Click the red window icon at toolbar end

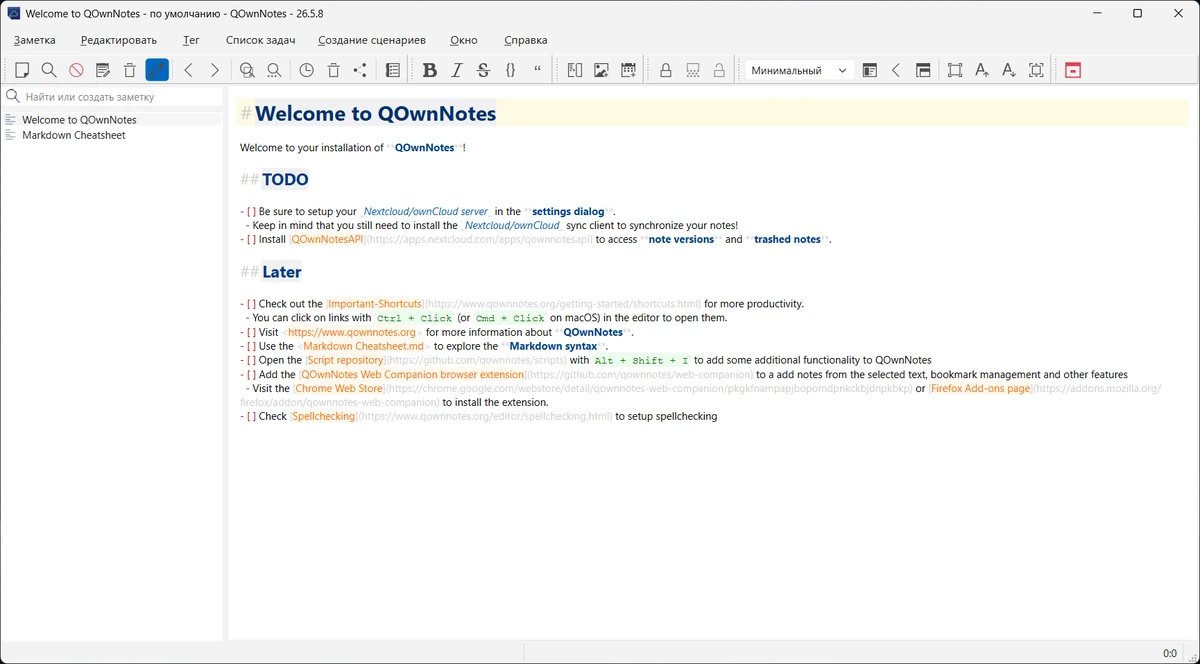pyautogui.click(x=1073, y=70)
